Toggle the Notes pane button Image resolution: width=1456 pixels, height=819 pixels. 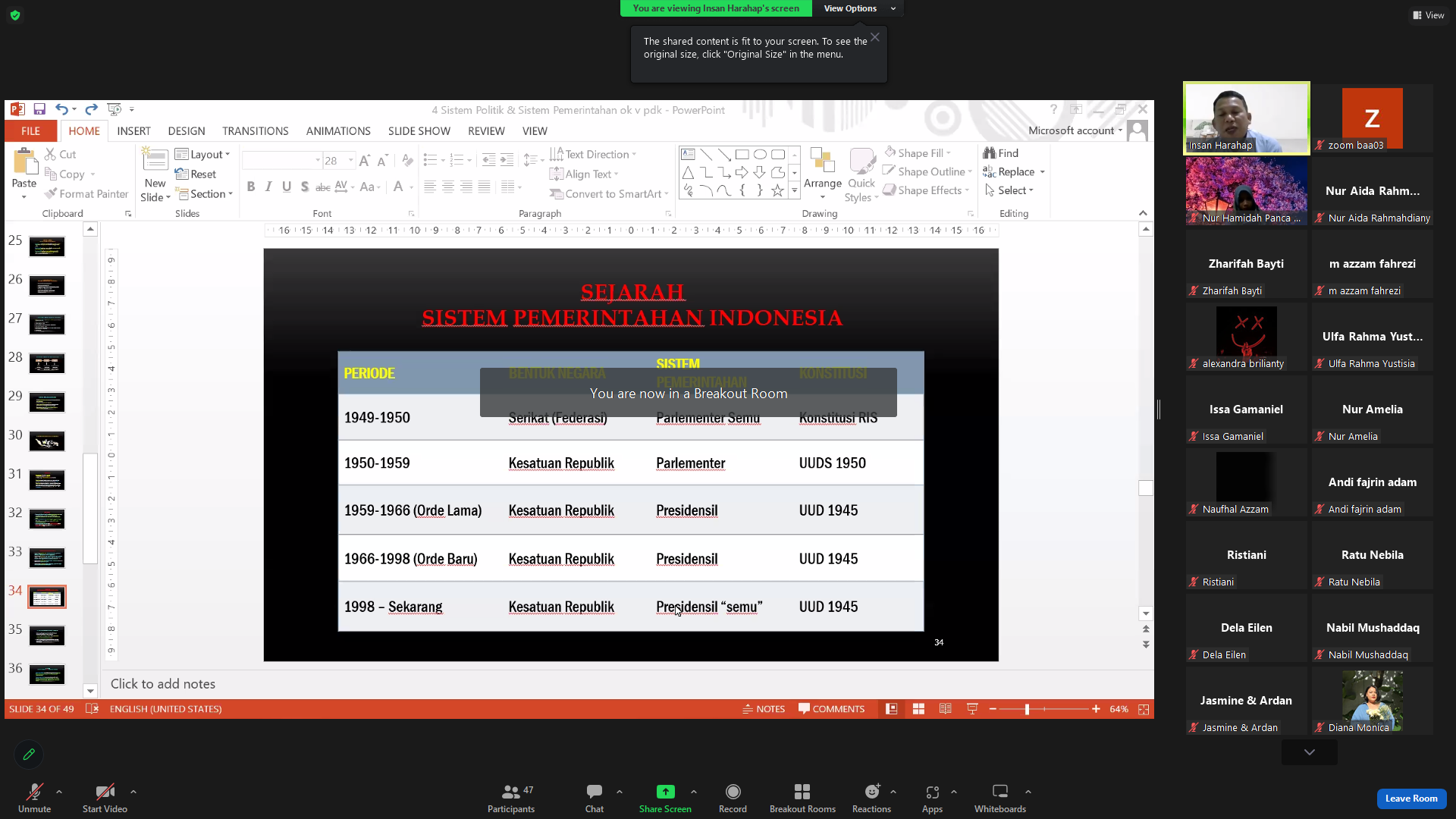pyautogui.click(x=764, y=709)
